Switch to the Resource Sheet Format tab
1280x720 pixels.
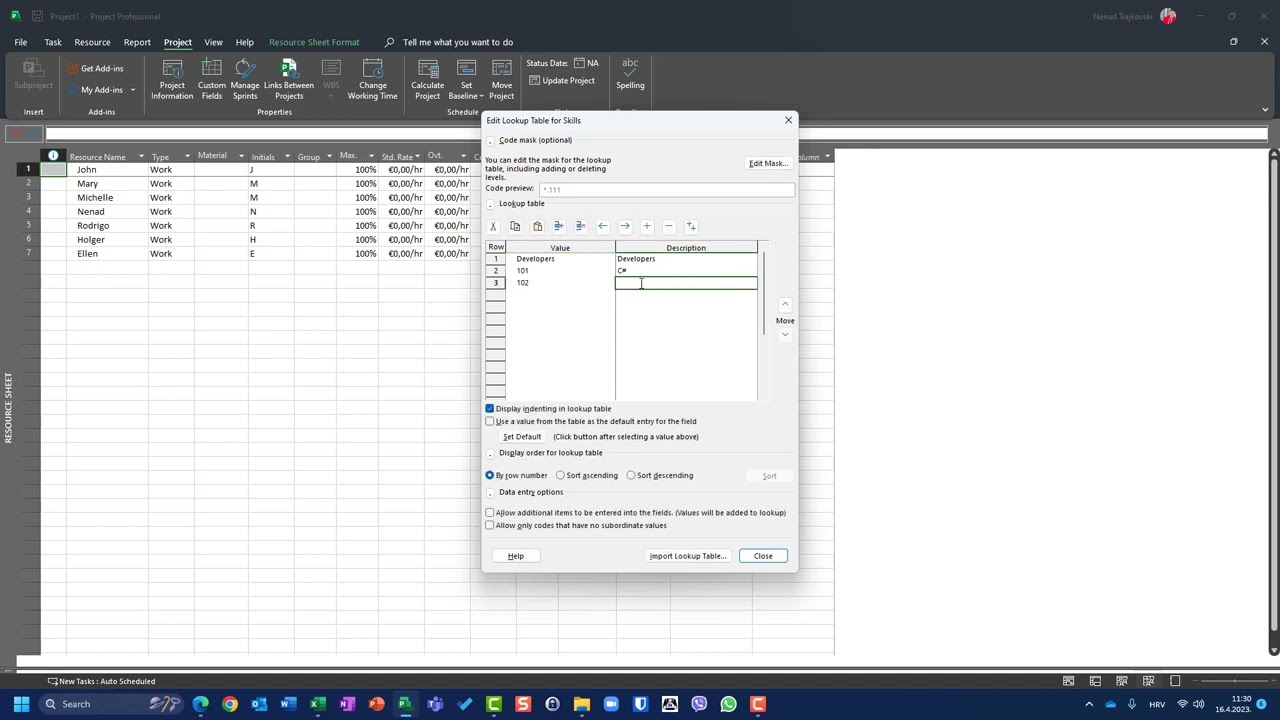click(x=314, y=42)
